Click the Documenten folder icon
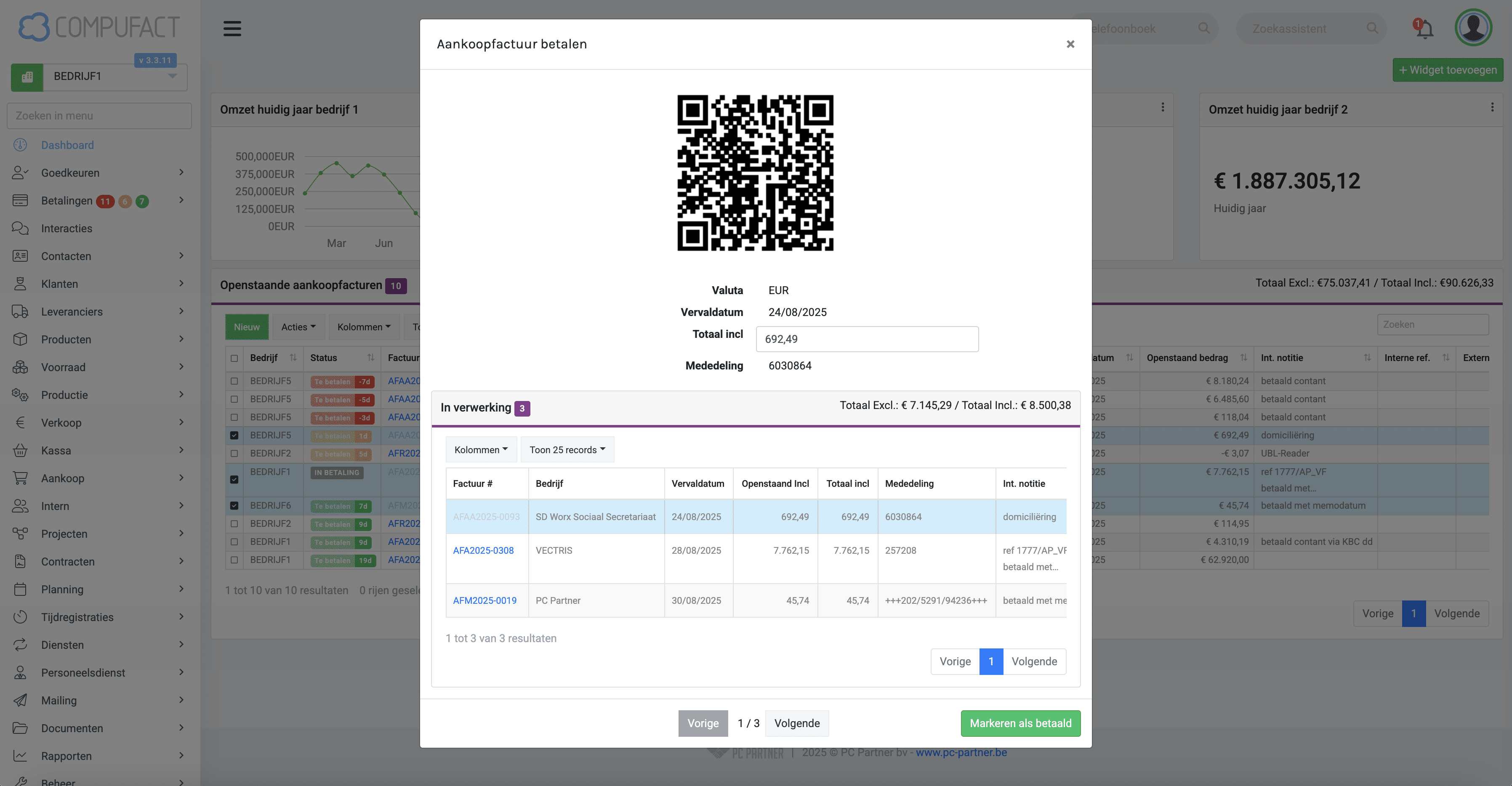This screenshot has height=786, width=1512. click(x=20, y=728)
